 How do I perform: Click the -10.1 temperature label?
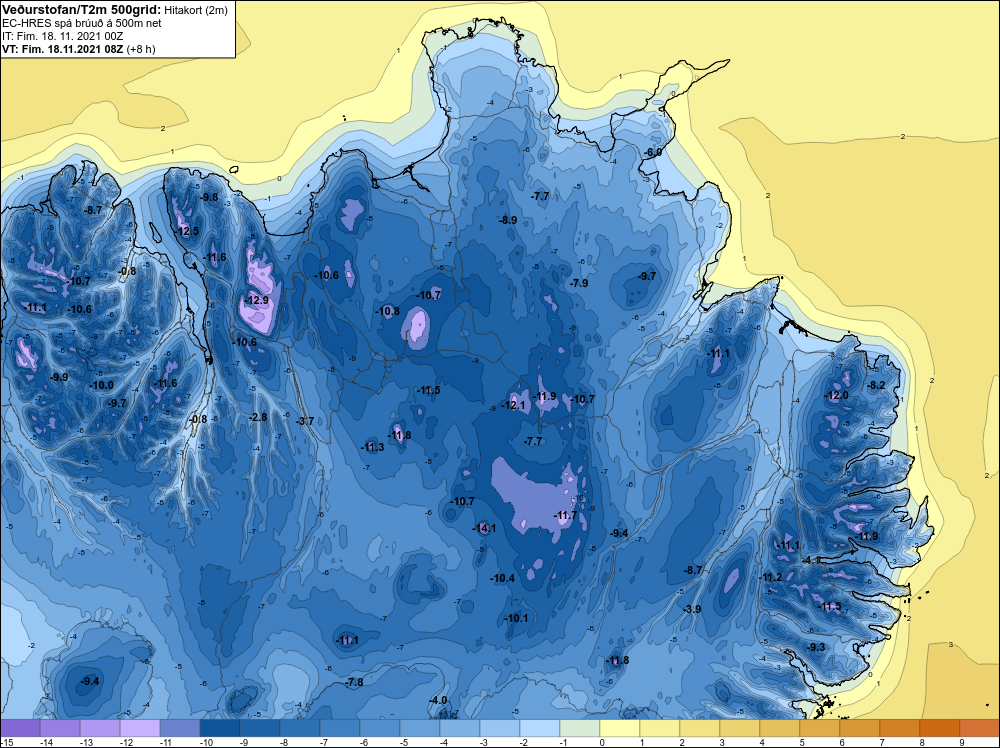[517, 618]
